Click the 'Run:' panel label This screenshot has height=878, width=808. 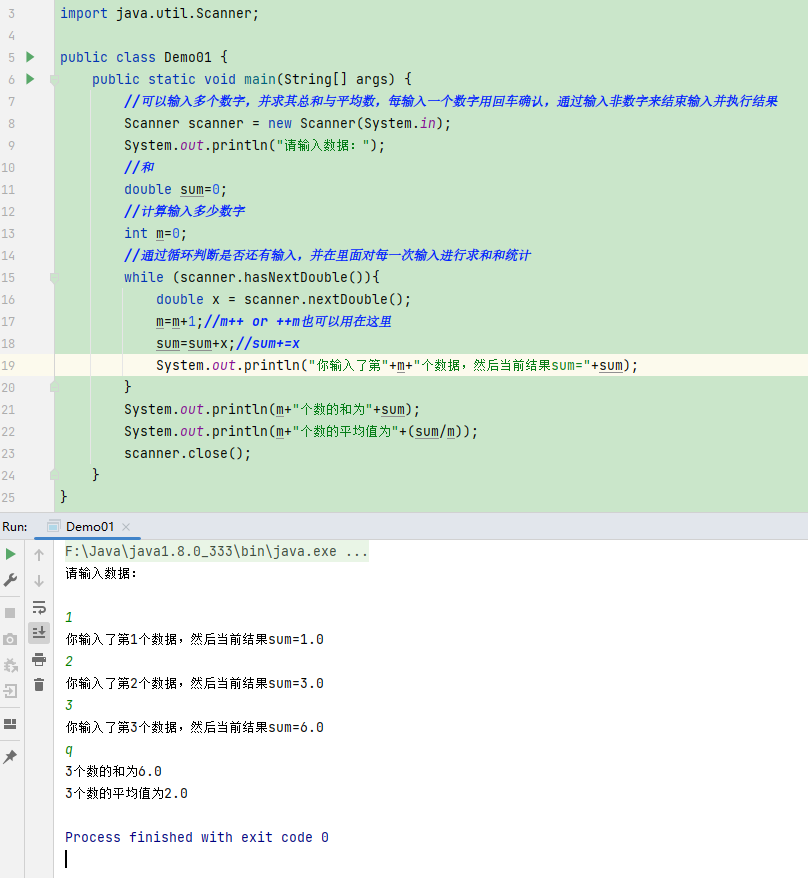pos(15,527)
